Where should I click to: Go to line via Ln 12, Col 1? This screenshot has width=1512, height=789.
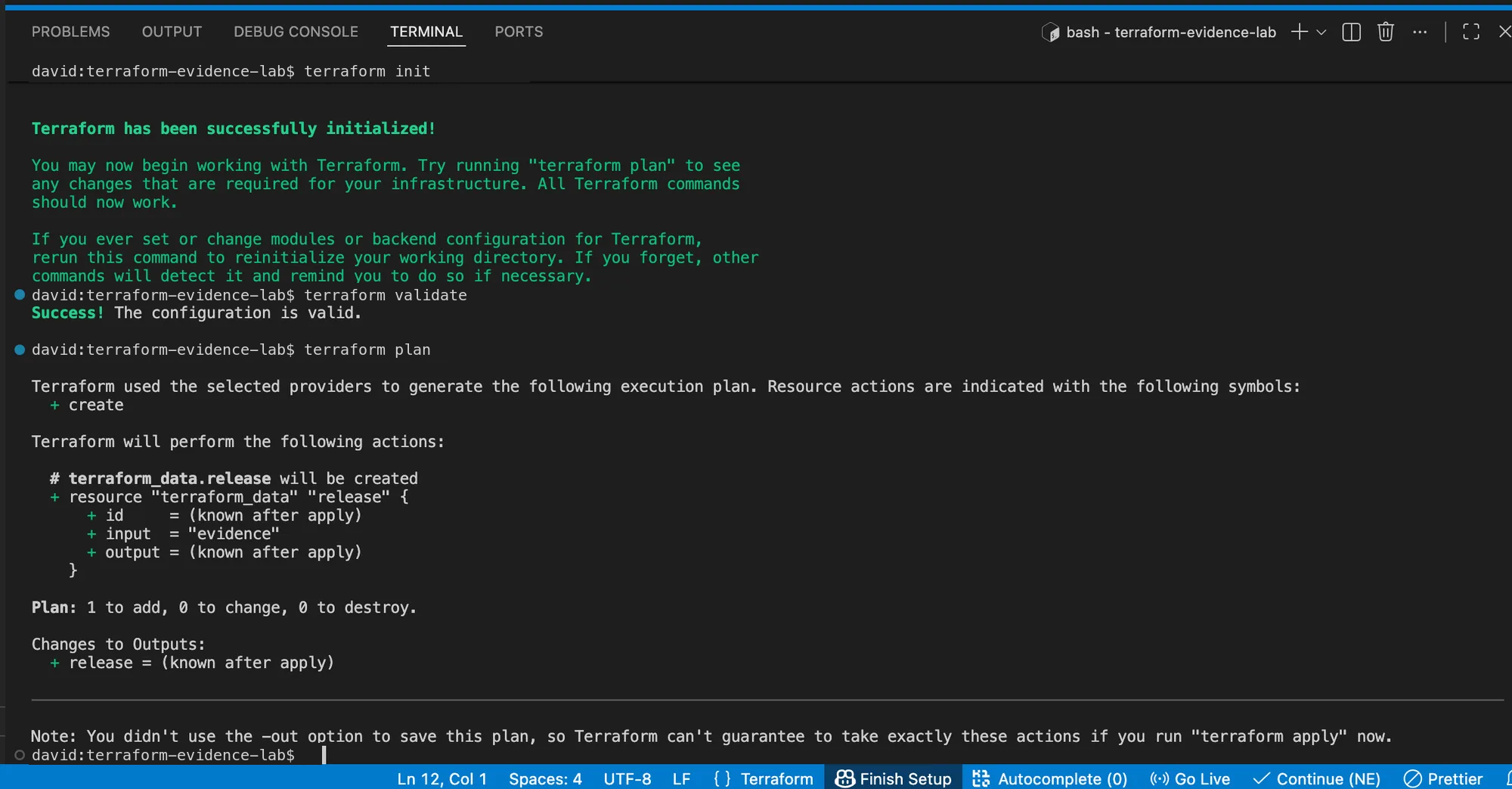point(442,778)
